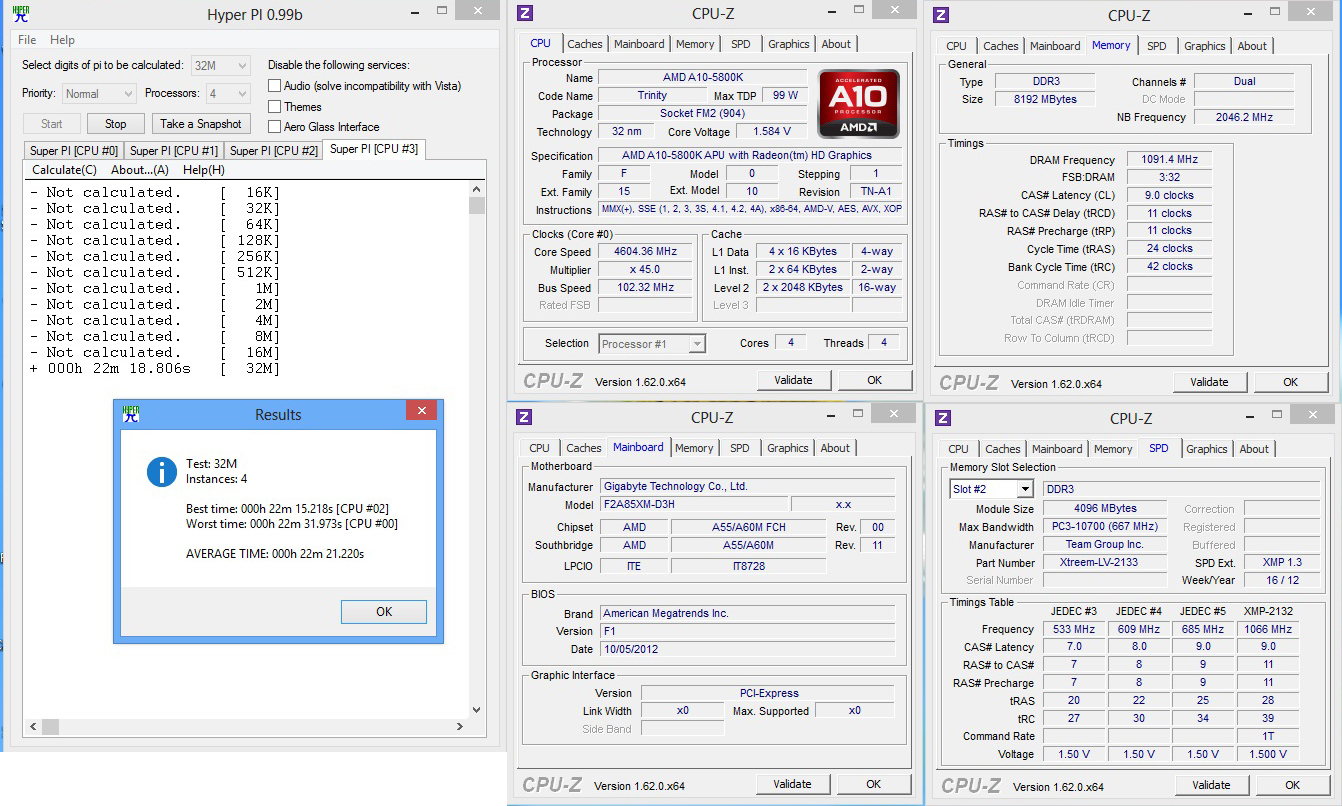Open Caches tab in the SPD window
Screen dimensions: 1342x806
[x=1003, y=449]
